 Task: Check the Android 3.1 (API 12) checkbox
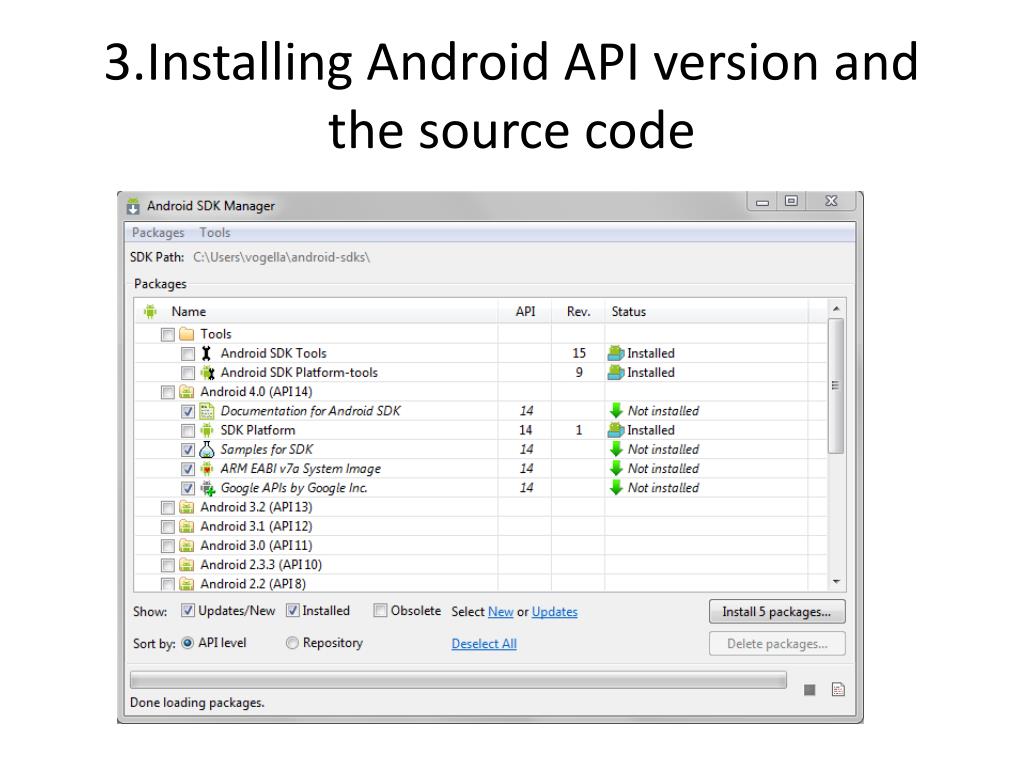tap(168, 527)
